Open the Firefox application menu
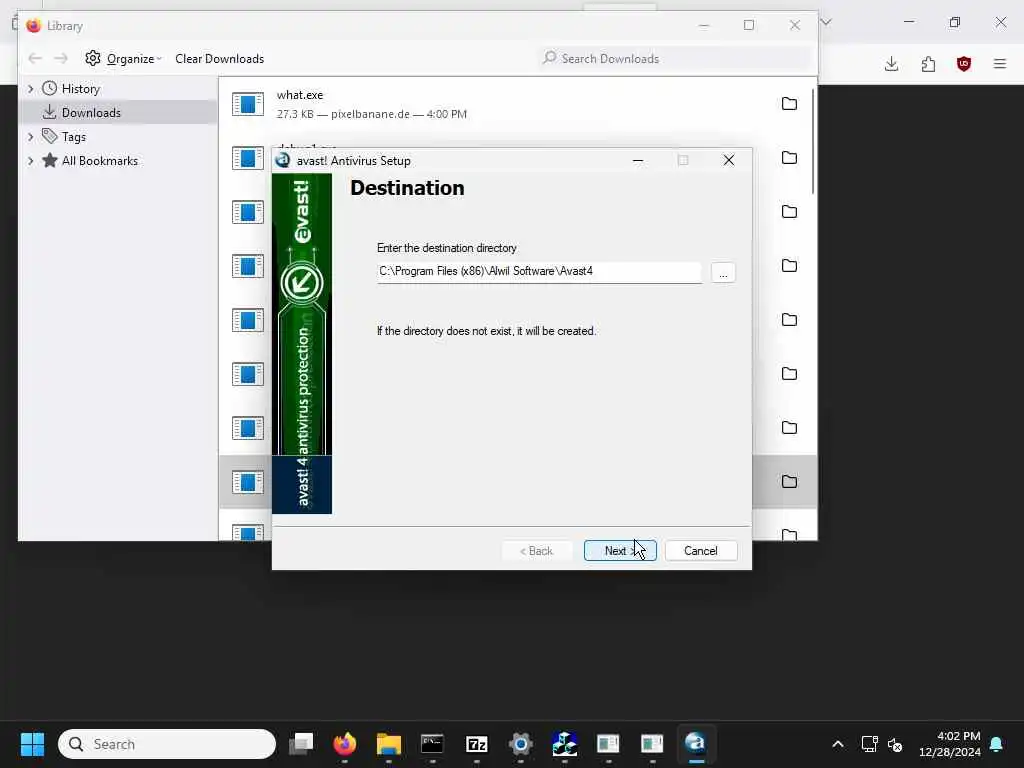This screenshot has width=1024, height=768. pos(1000,63)
